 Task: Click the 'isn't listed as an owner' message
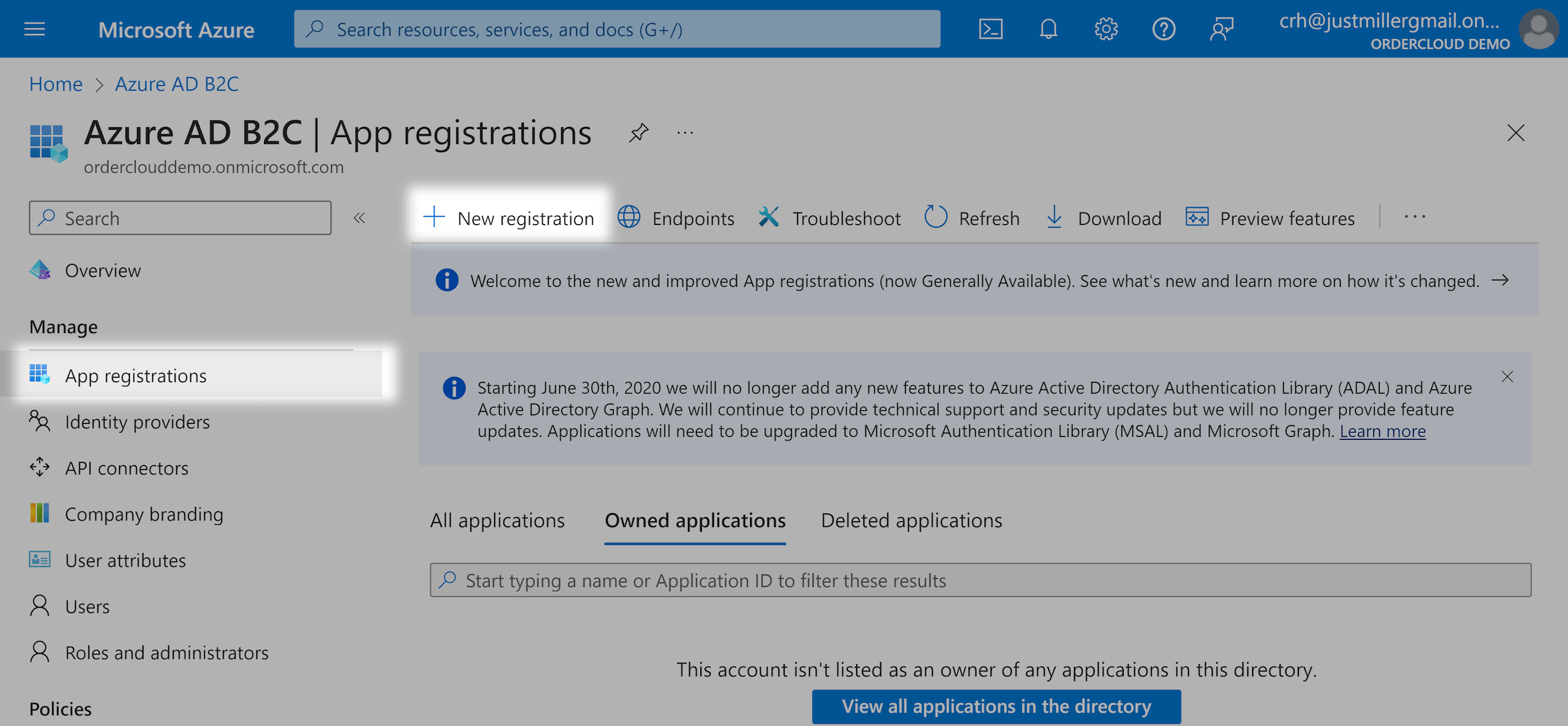[996, 670]
